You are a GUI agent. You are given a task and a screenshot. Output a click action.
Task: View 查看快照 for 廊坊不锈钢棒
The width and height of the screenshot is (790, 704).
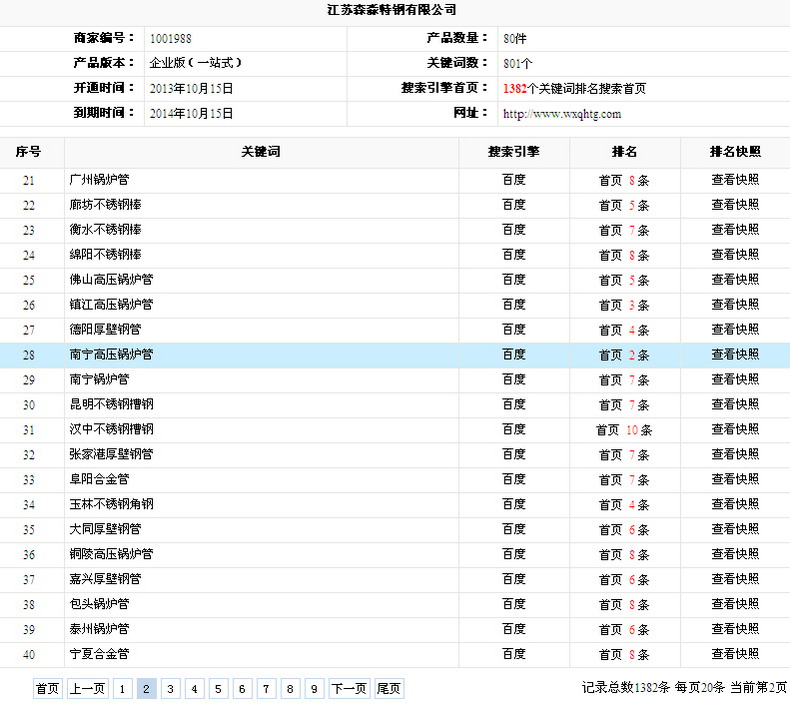click(735, 205)
